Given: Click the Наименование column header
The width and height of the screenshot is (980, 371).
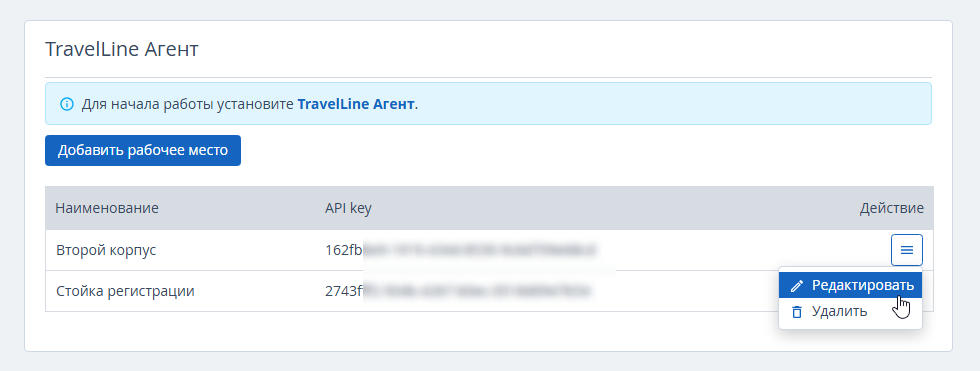Looking at the screenshot, I should (x=107, y=208).
